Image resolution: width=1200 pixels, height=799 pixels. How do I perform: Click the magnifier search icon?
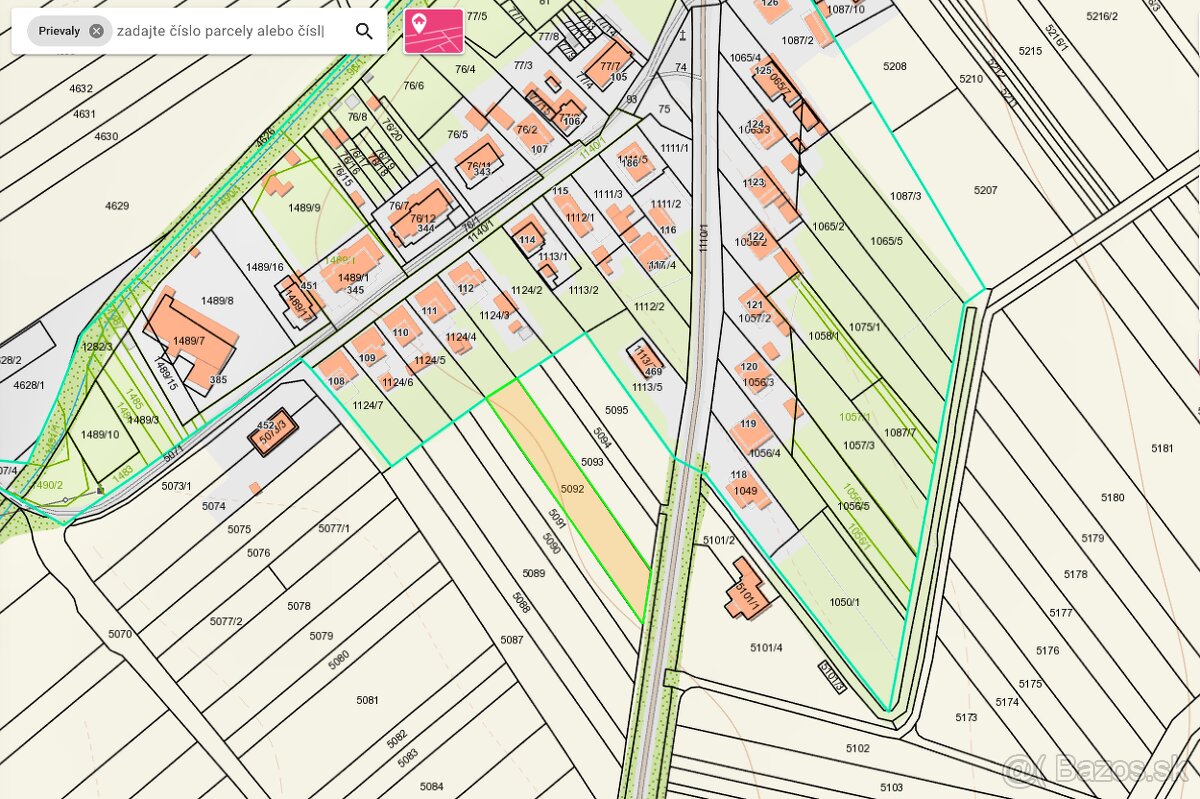364,31
